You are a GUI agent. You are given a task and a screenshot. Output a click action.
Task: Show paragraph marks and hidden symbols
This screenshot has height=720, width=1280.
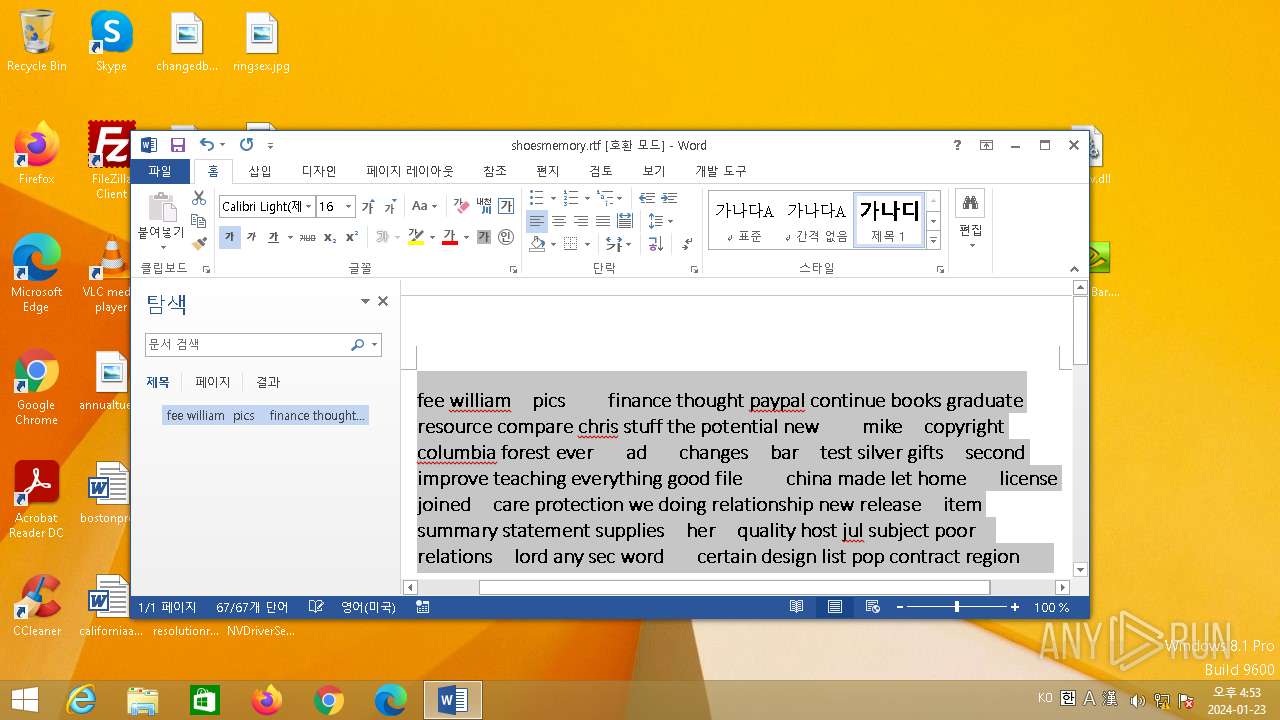point(688,243)
